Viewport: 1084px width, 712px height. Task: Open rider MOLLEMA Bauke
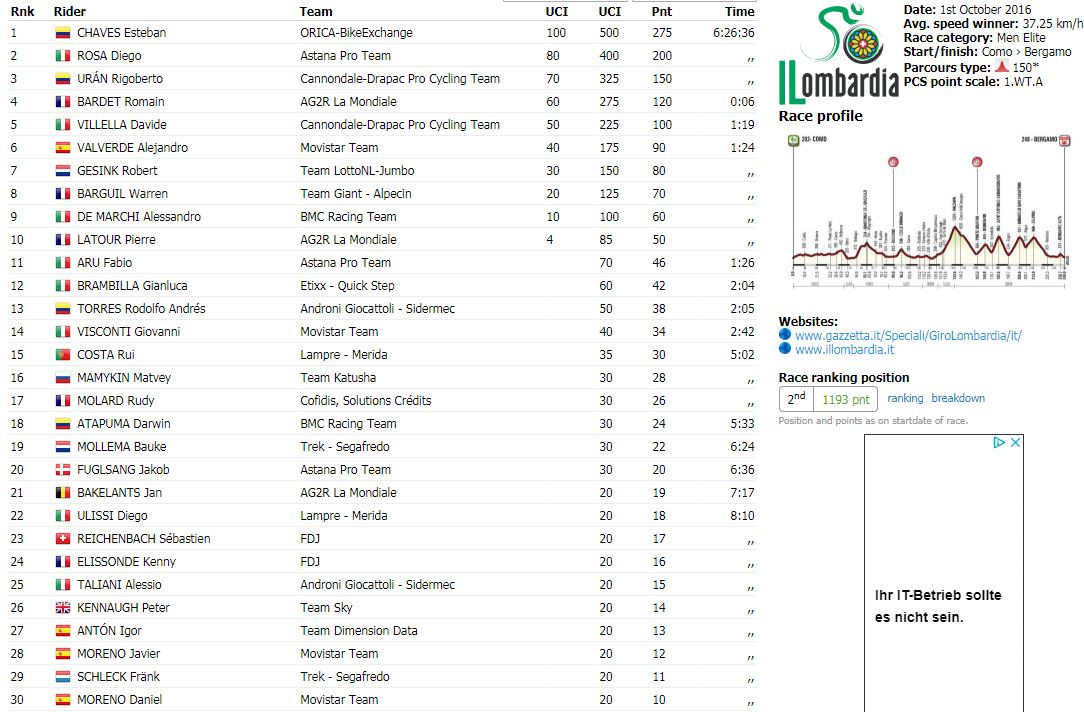tap(121, 447)
